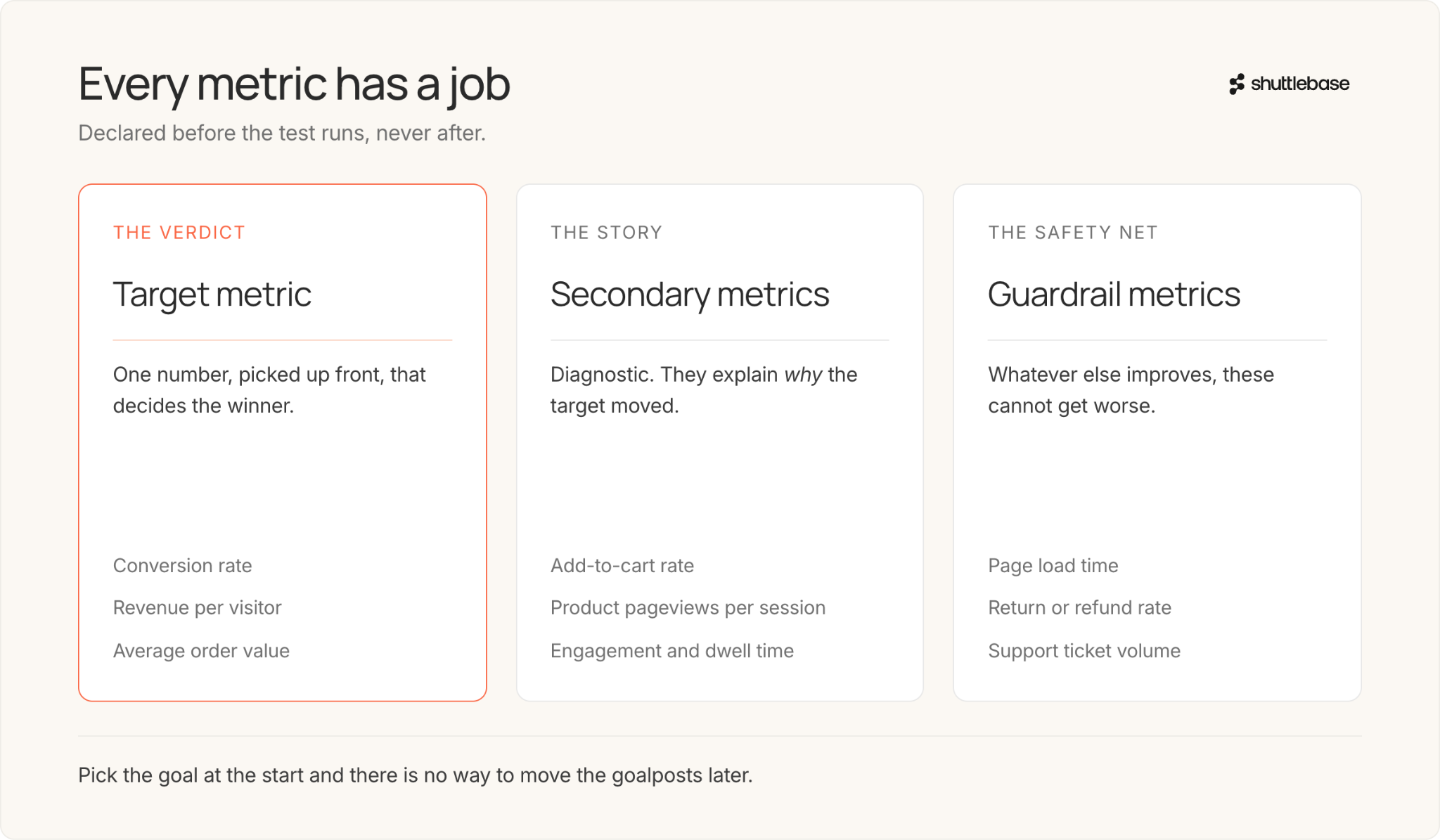This screenshot has height=840, width=1440.
Task: Click THE VERDICT label
Action: pos(179,233)
